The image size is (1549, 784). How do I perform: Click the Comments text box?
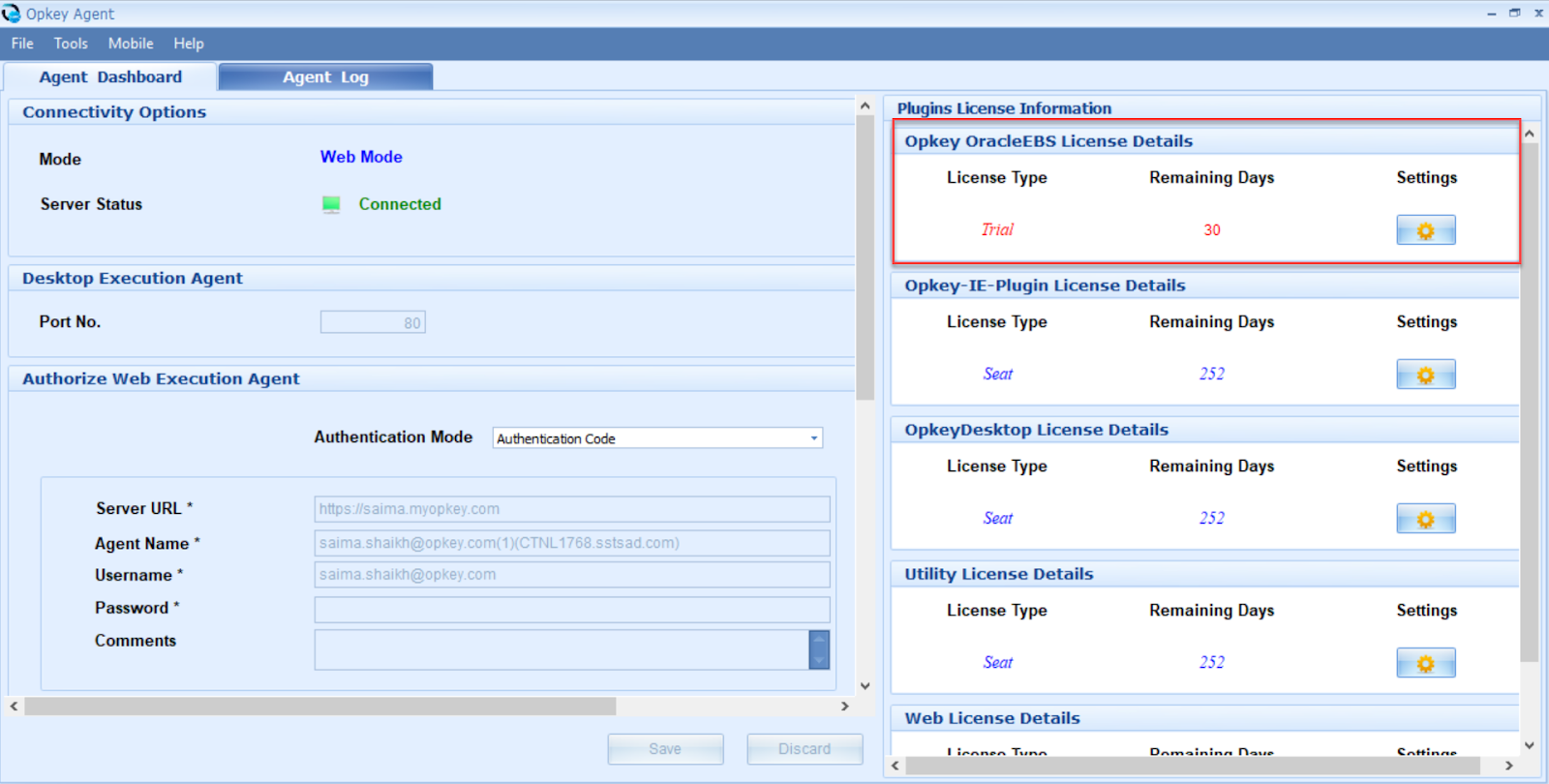562,649
